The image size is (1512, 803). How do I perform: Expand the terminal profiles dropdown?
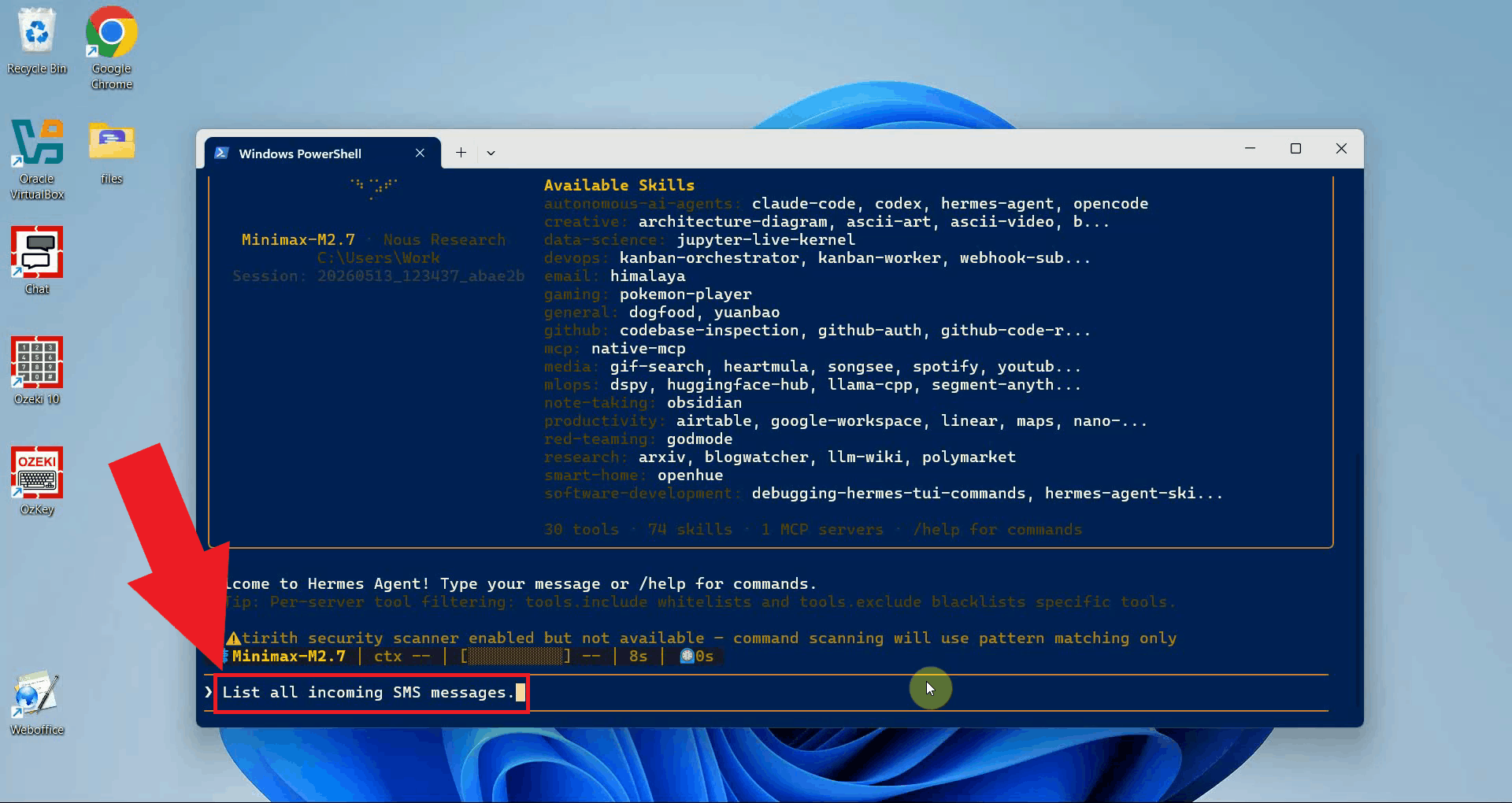[x=491, y=153]
